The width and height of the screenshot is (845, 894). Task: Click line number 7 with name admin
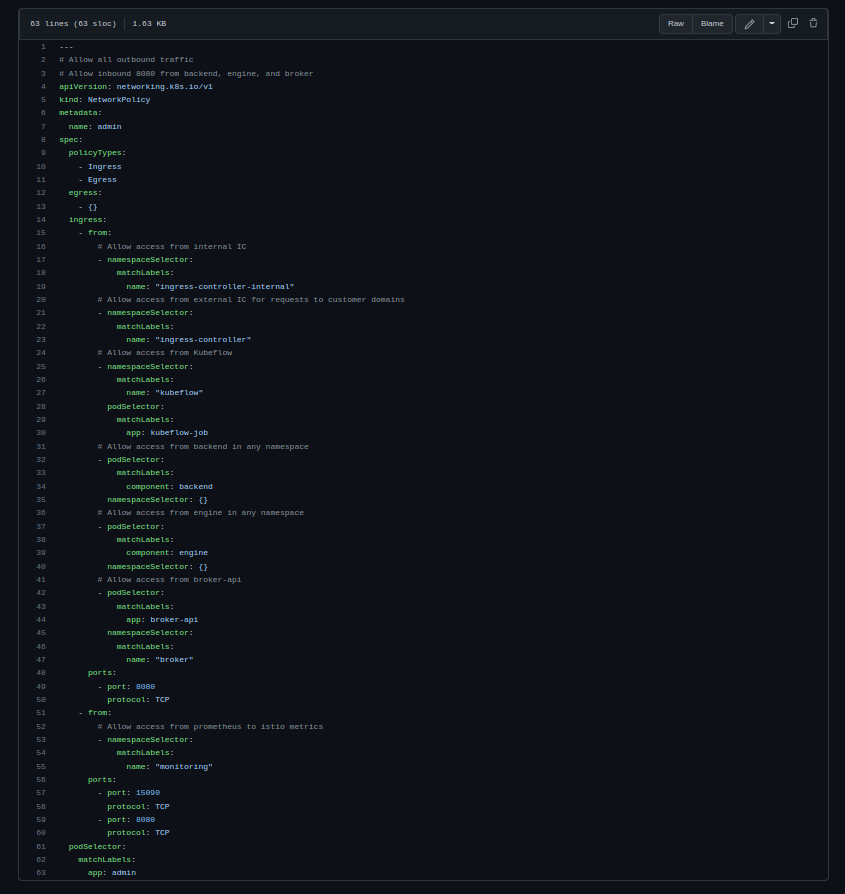tap(42, 126)
